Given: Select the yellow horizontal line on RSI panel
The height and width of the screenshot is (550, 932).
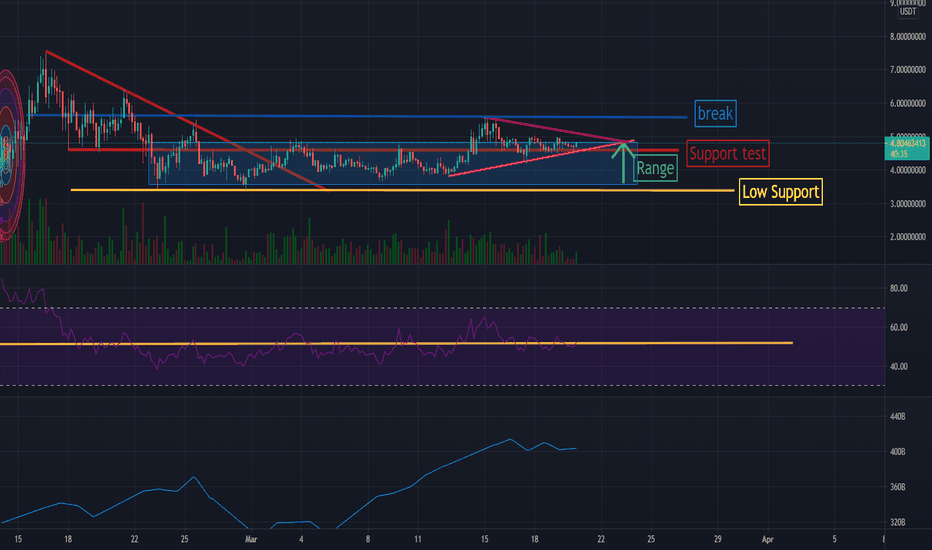Looking at the screenshot, I should tap(396, 343).
